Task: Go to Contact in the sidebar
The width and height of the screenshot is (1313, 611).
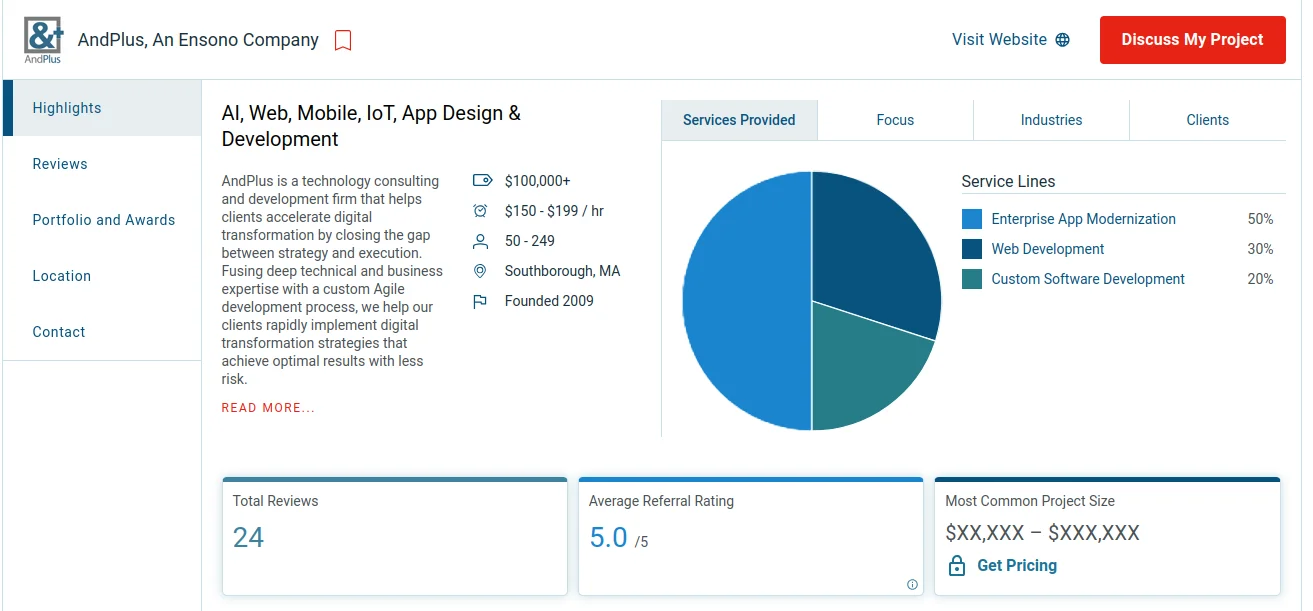Action: tap(102, 332)
